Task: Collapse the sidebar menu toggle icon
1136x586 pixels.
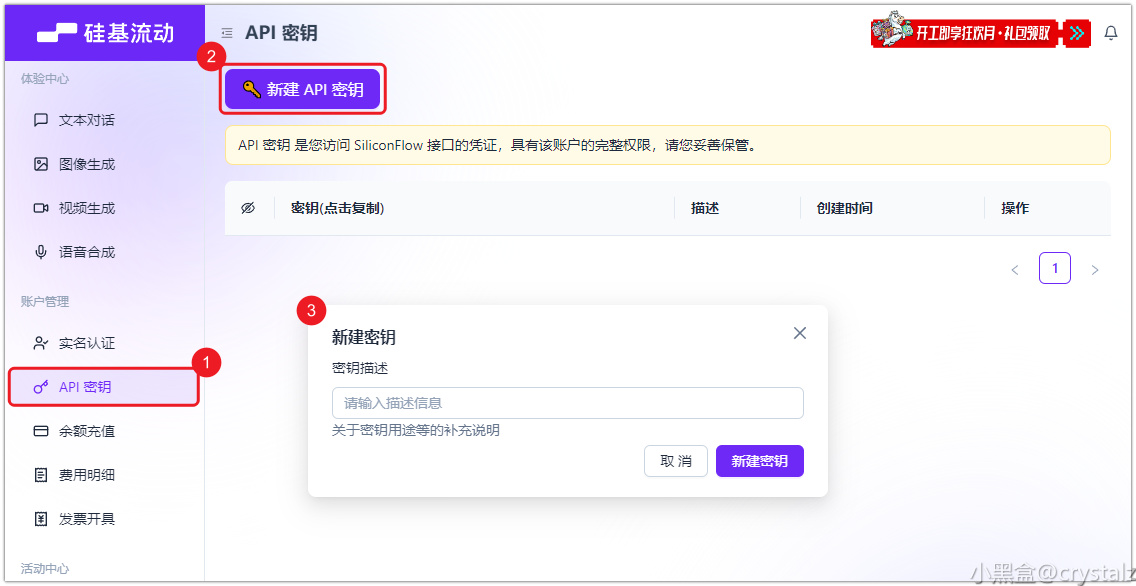Action: click(227, 33)
